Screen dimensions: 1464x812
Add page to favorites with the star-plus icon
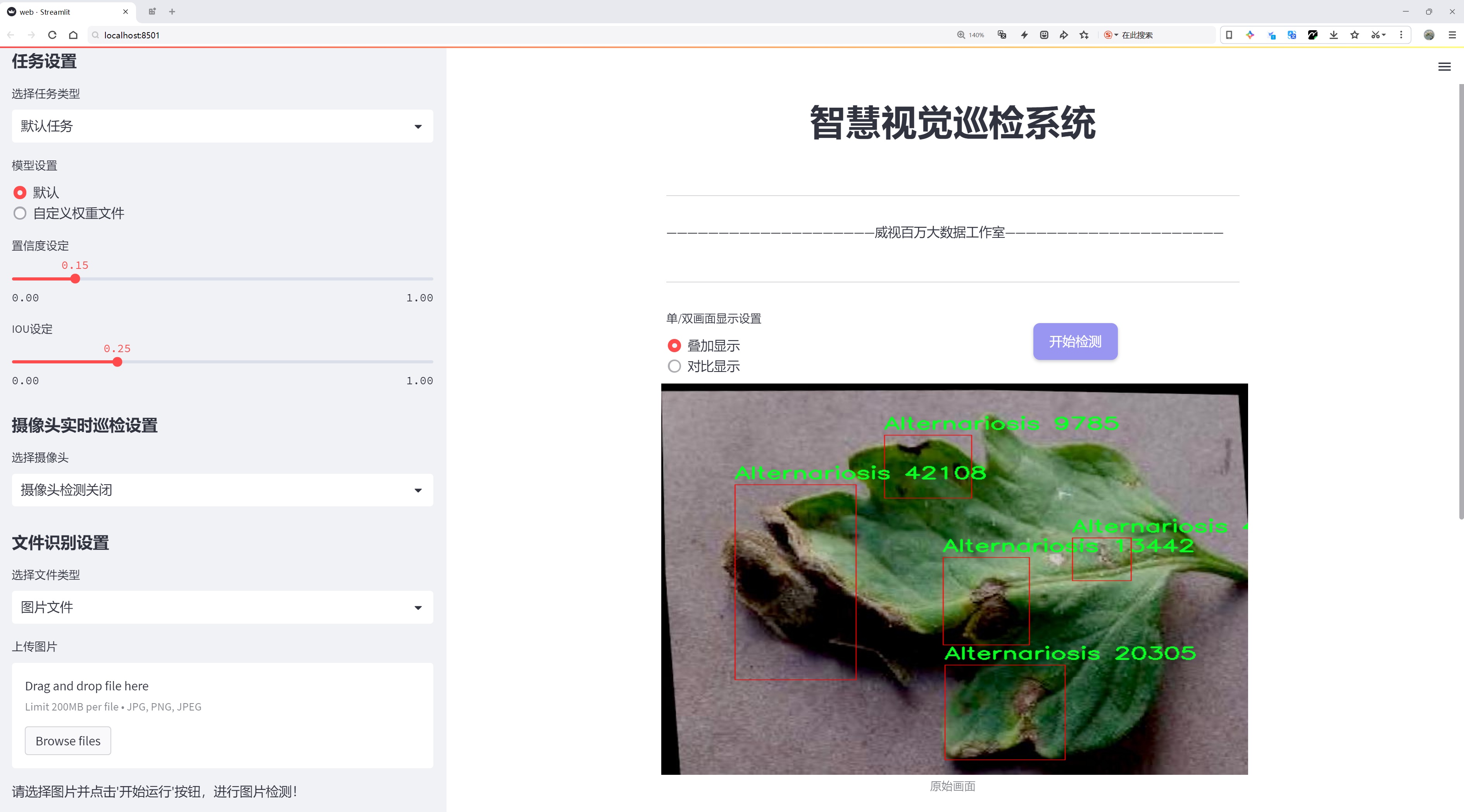[1085, 35]
